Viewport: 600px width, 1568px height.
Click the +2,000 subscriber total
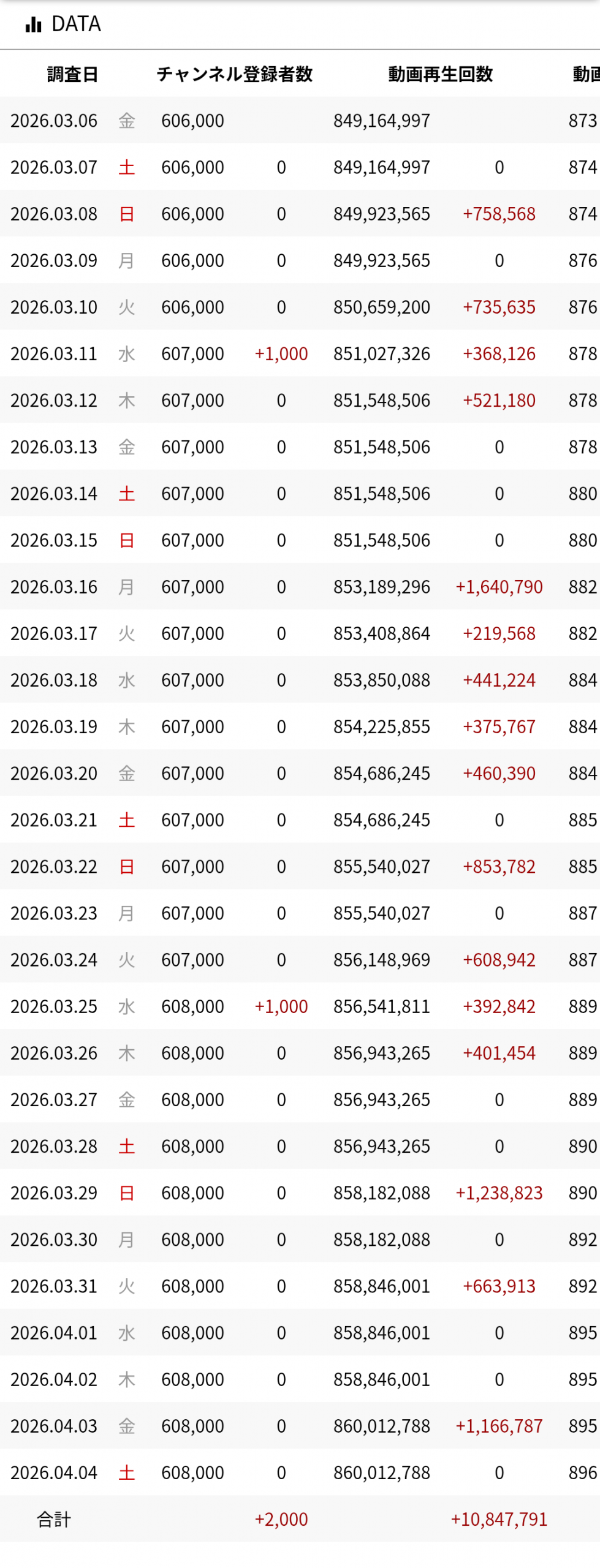(281, 1518)
